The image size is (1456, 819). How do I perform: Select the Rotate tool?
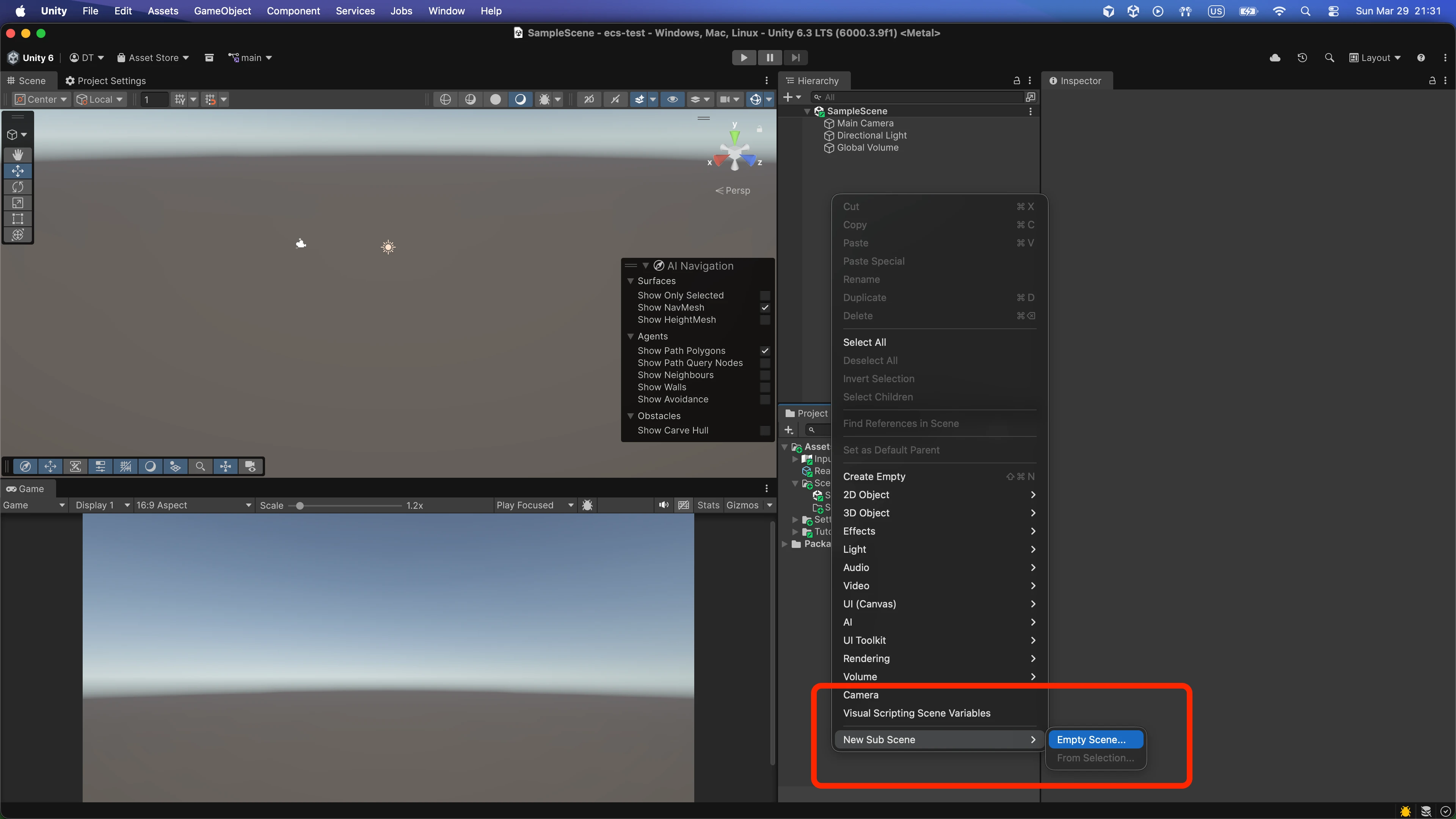[17, 187]
